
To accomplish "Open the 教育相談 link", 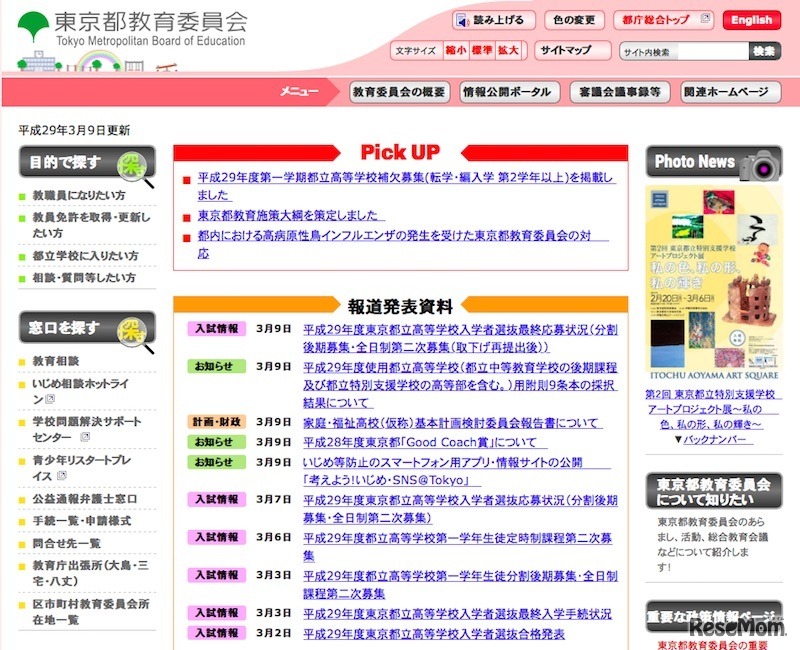I will pos(56,361).
